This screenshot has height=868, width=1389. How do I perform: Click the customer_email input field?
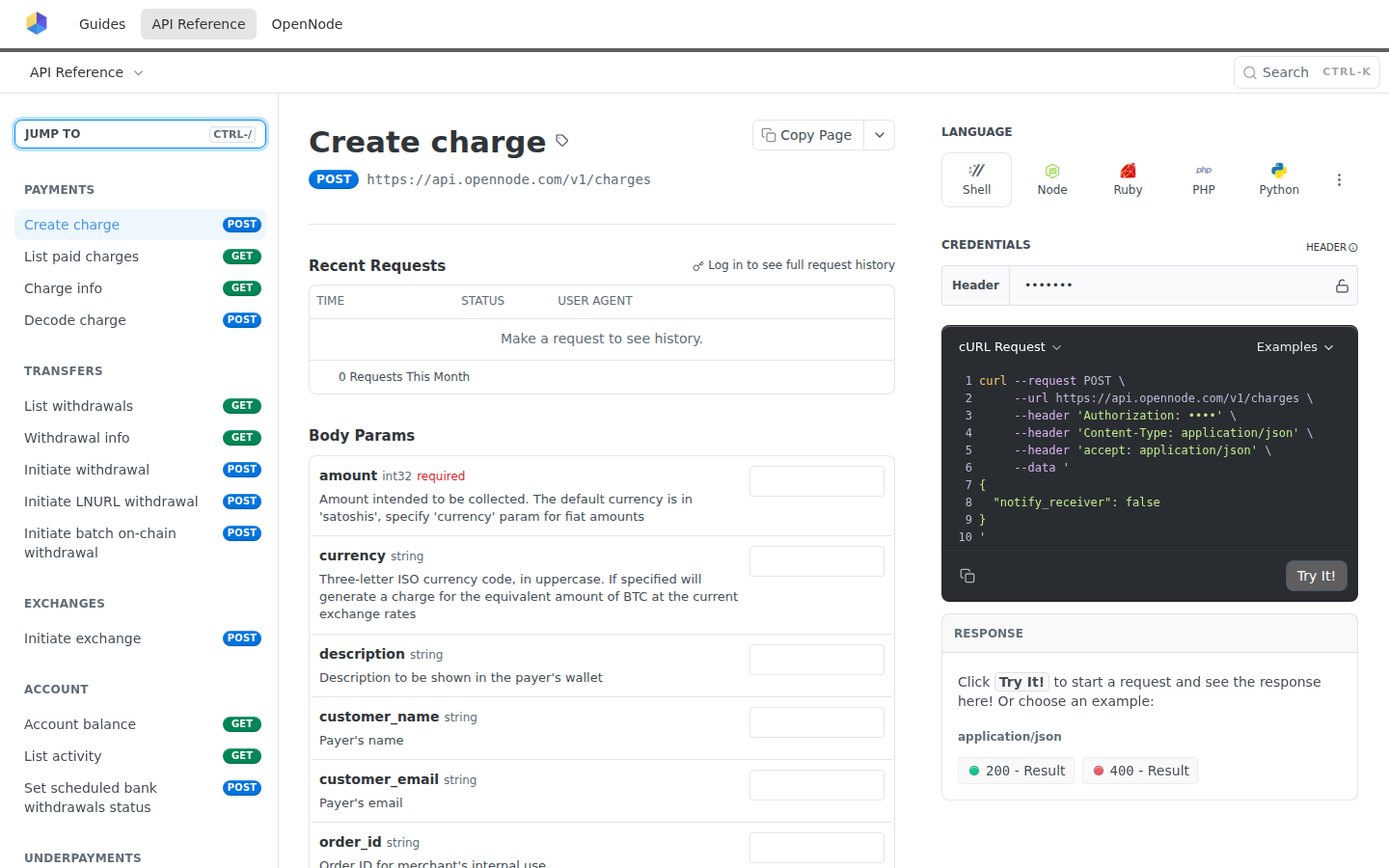click(x=817, y=785)
